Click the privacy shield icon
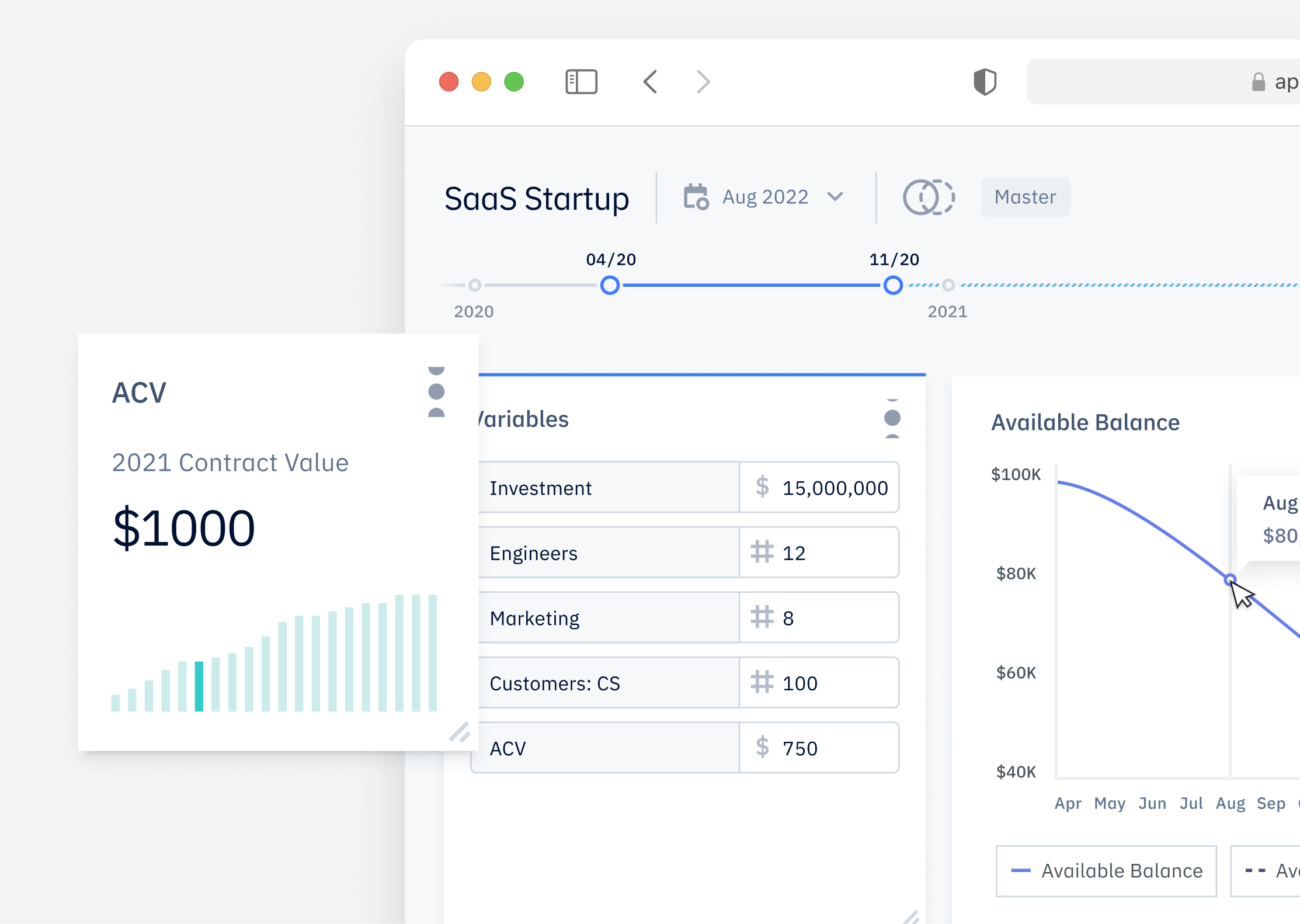 [x=985, y=82]
